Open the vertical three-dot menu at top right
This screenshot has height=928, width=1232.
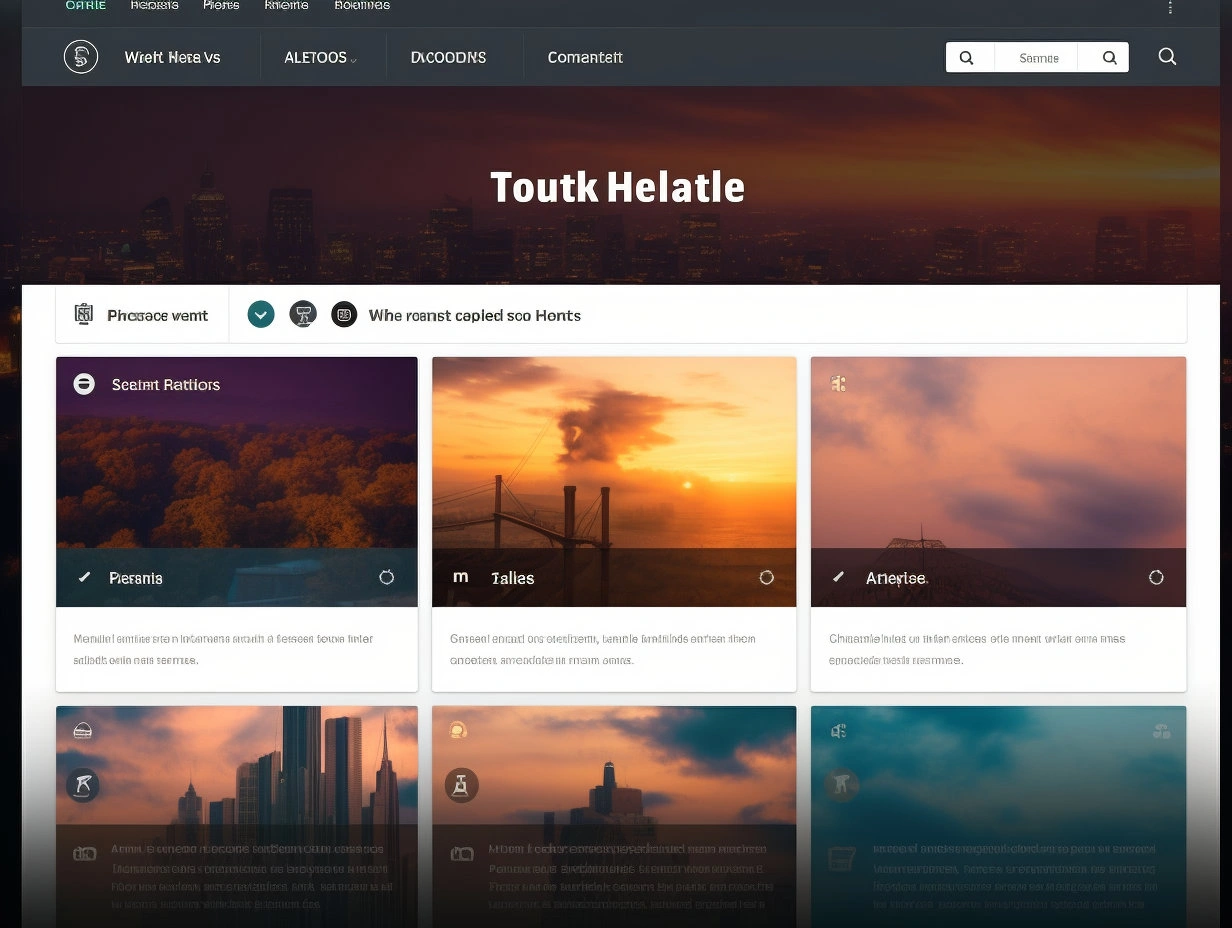point(1170,8)
